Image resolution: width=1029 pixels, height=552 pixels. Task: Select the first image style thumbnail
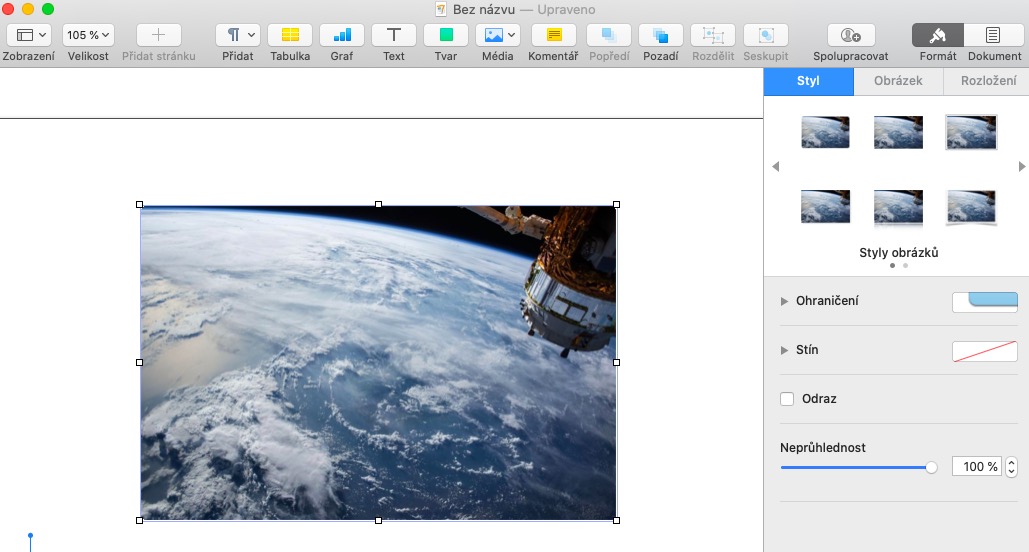[x=825, y=132]
